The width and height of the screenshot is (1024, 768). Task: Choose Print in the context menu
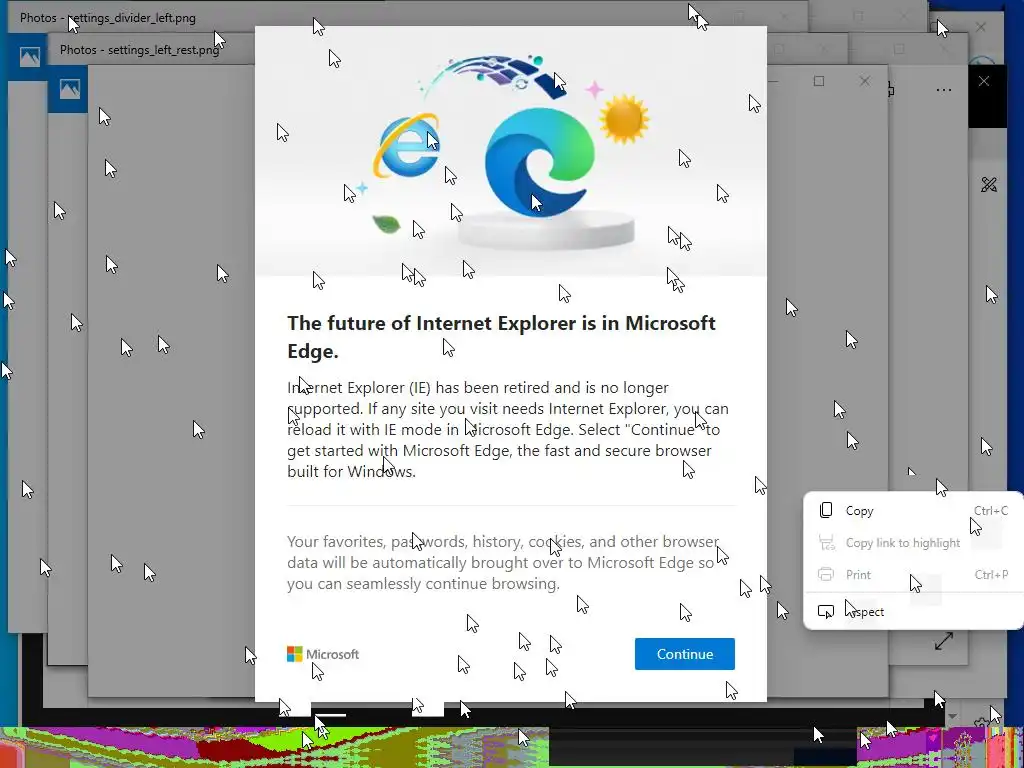coord(914,575)
